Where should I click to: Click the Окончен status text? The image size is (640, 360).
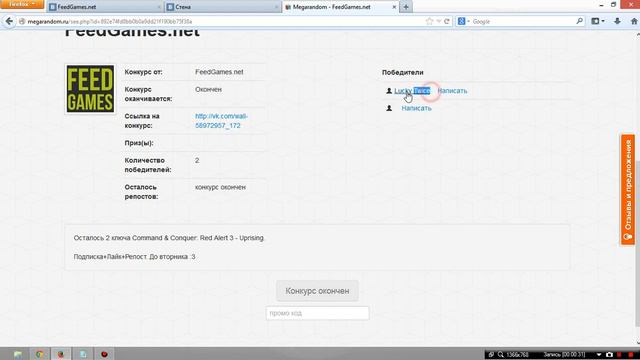(208, 89)
